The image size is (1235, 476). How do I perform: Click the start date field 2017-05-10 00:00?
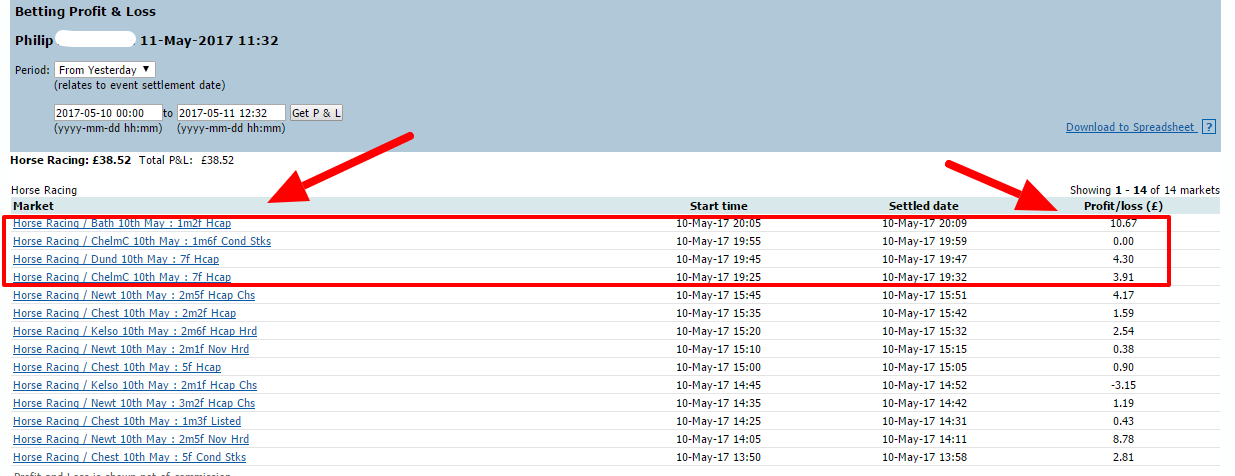point(108,113)
